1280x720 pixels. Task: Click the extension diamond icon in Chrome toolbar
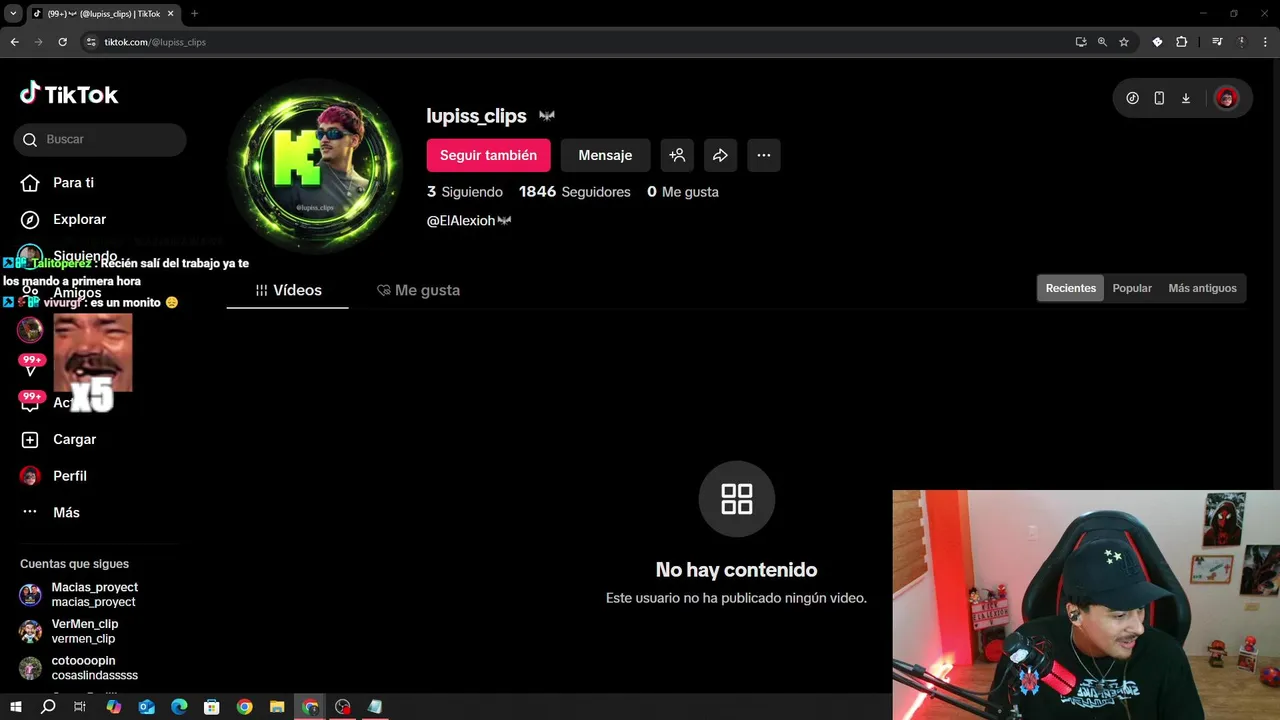coord(1157,42)
